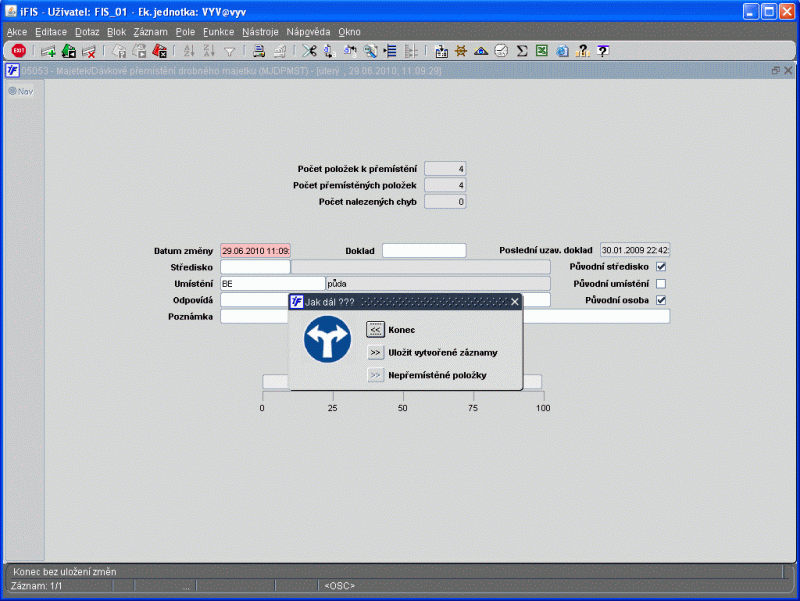800x601 pixels.
Task: Click the Poslední uzav. doklad date field
Action: pos(635,250)
